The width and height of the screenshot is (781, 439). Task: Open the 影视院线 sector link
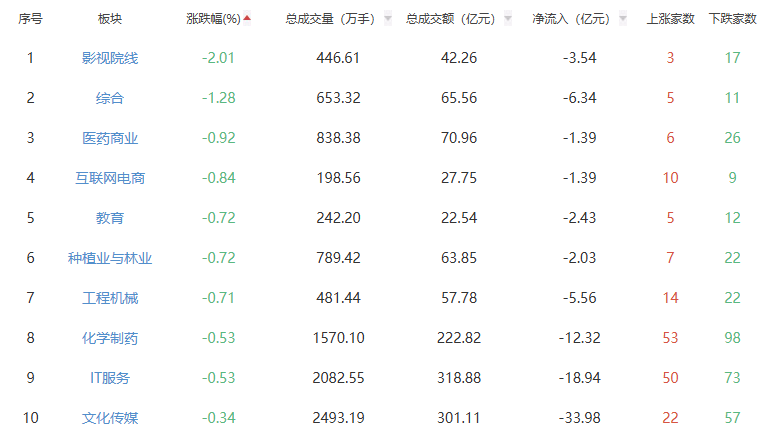[110, 58]
